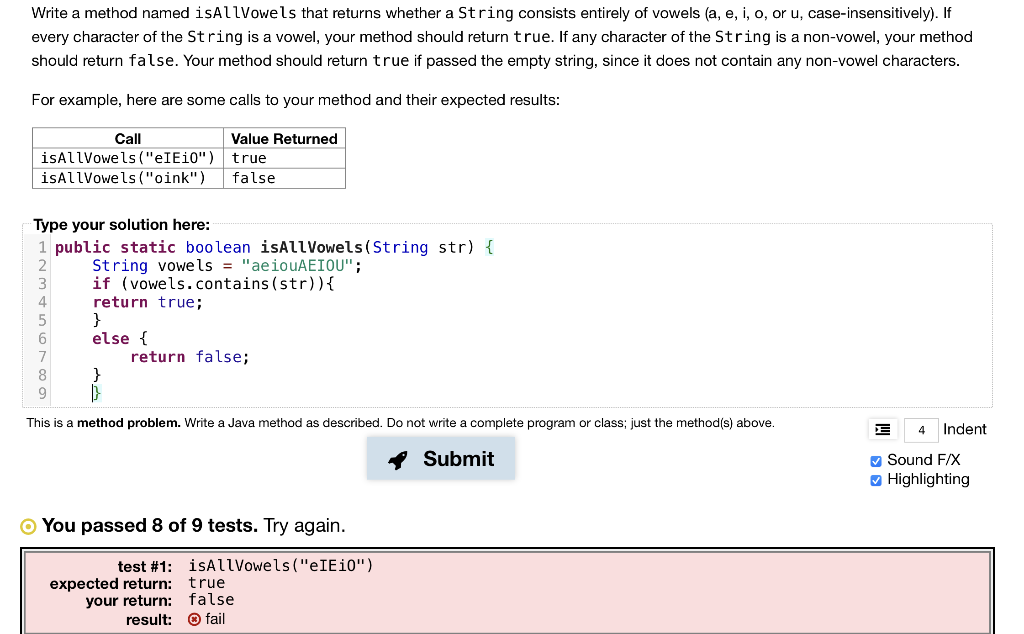Image resolution: width=1024 pixels, height=634 pixels.
Task: Click line number 3 in the editor
Action: 42,283
